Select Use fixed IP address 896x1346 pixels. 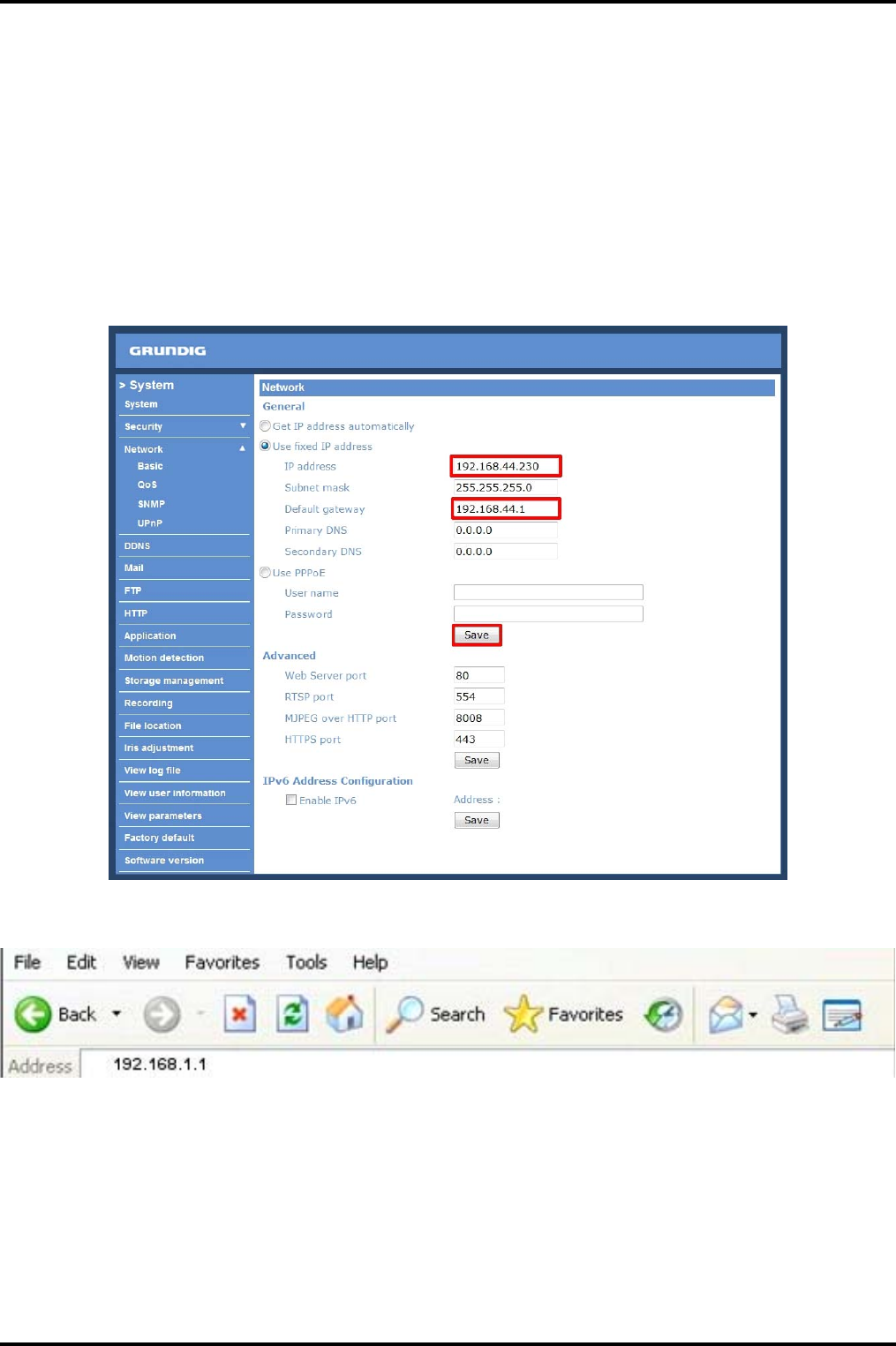coord(265,446)
